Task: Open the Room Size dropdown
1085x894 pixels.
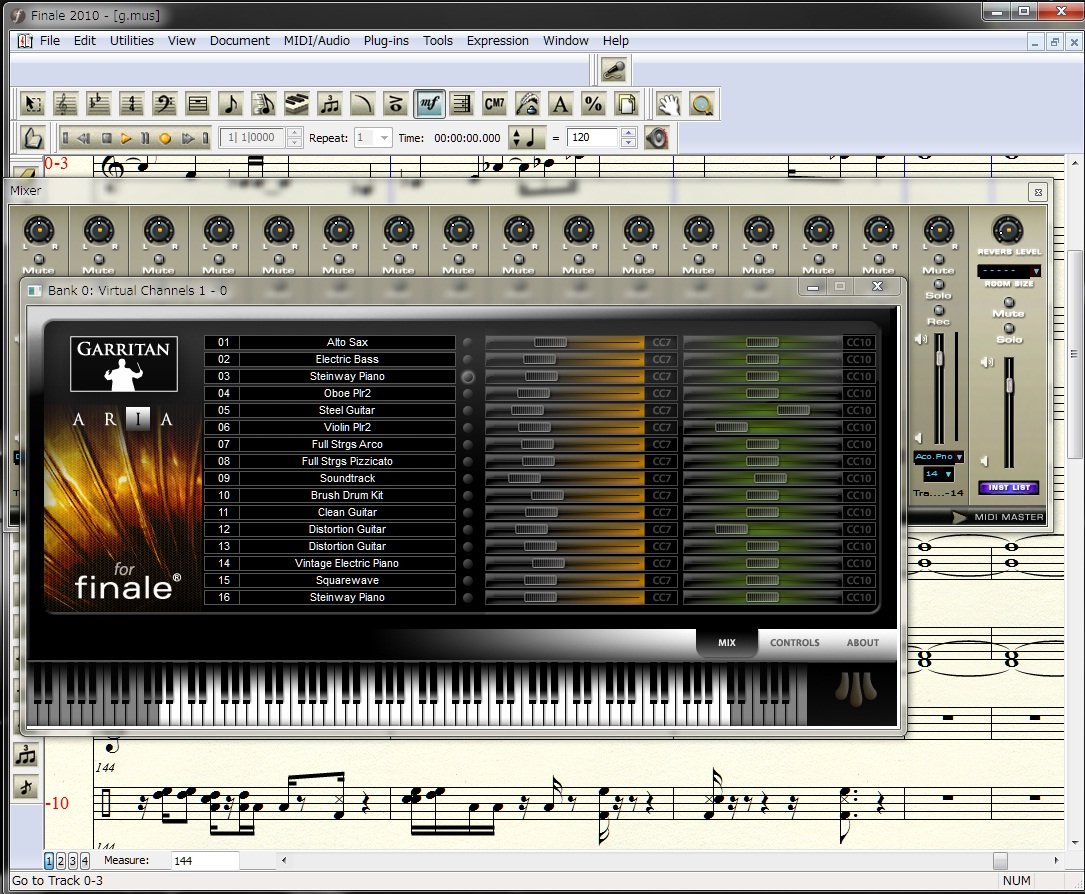Action: [x=1009, y=271]
